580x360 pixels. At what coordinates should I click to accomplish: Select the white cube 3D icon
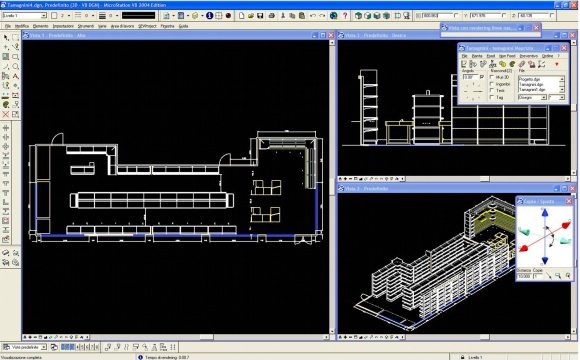[x=368, y=16]
